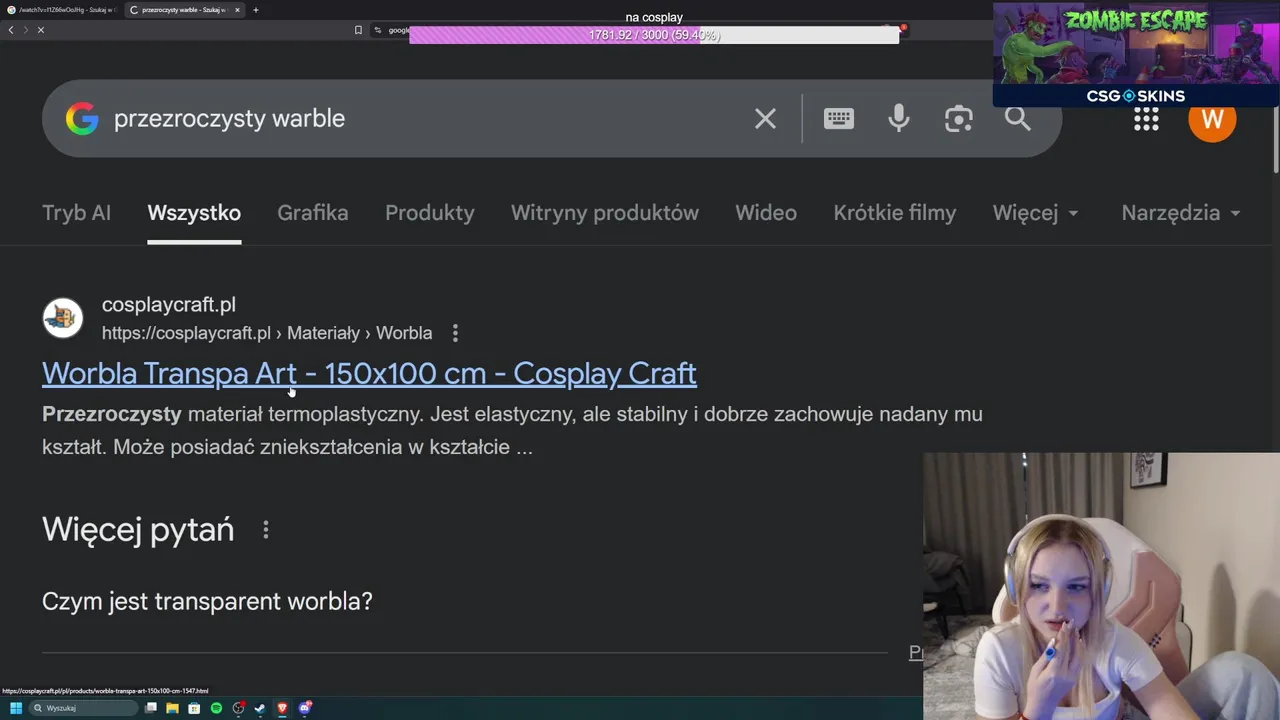The image size is (1280, 720).
Task: Close the przezroczysty warble tab
Action: coord(237,10)
